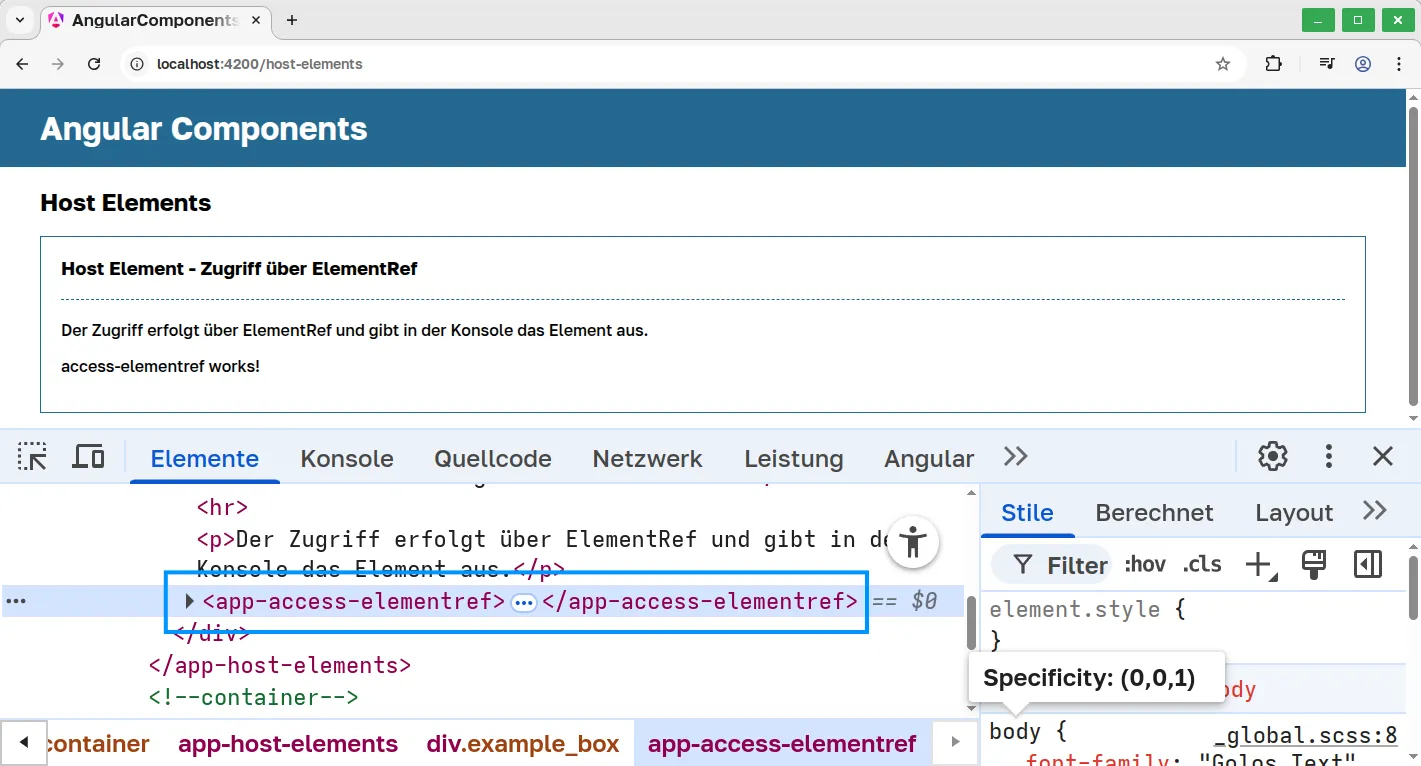Switch to the Konsole tab

[x=347, y=459]
